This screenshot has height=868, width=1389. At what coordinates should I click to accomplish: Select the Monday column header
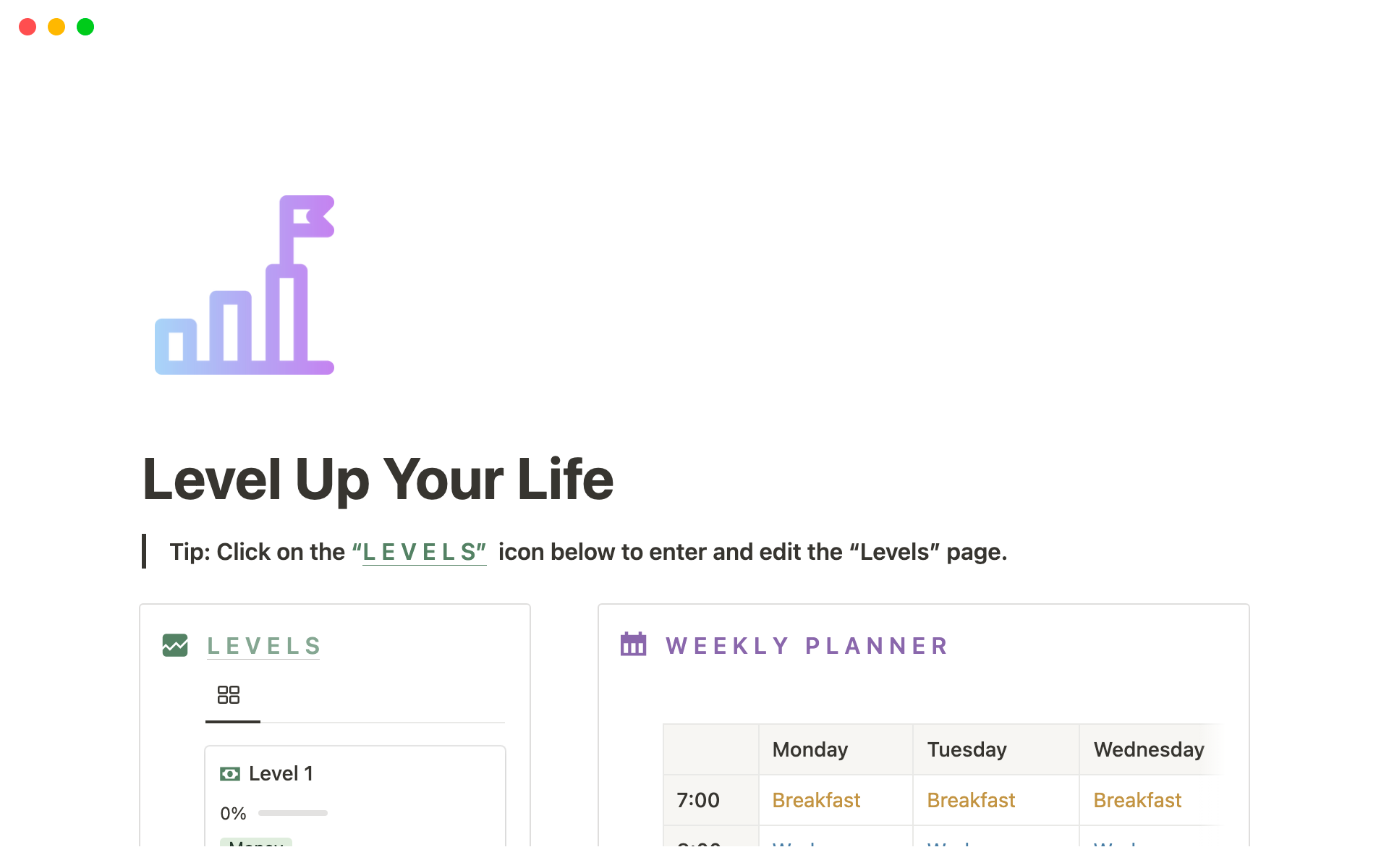coord(810,749)
